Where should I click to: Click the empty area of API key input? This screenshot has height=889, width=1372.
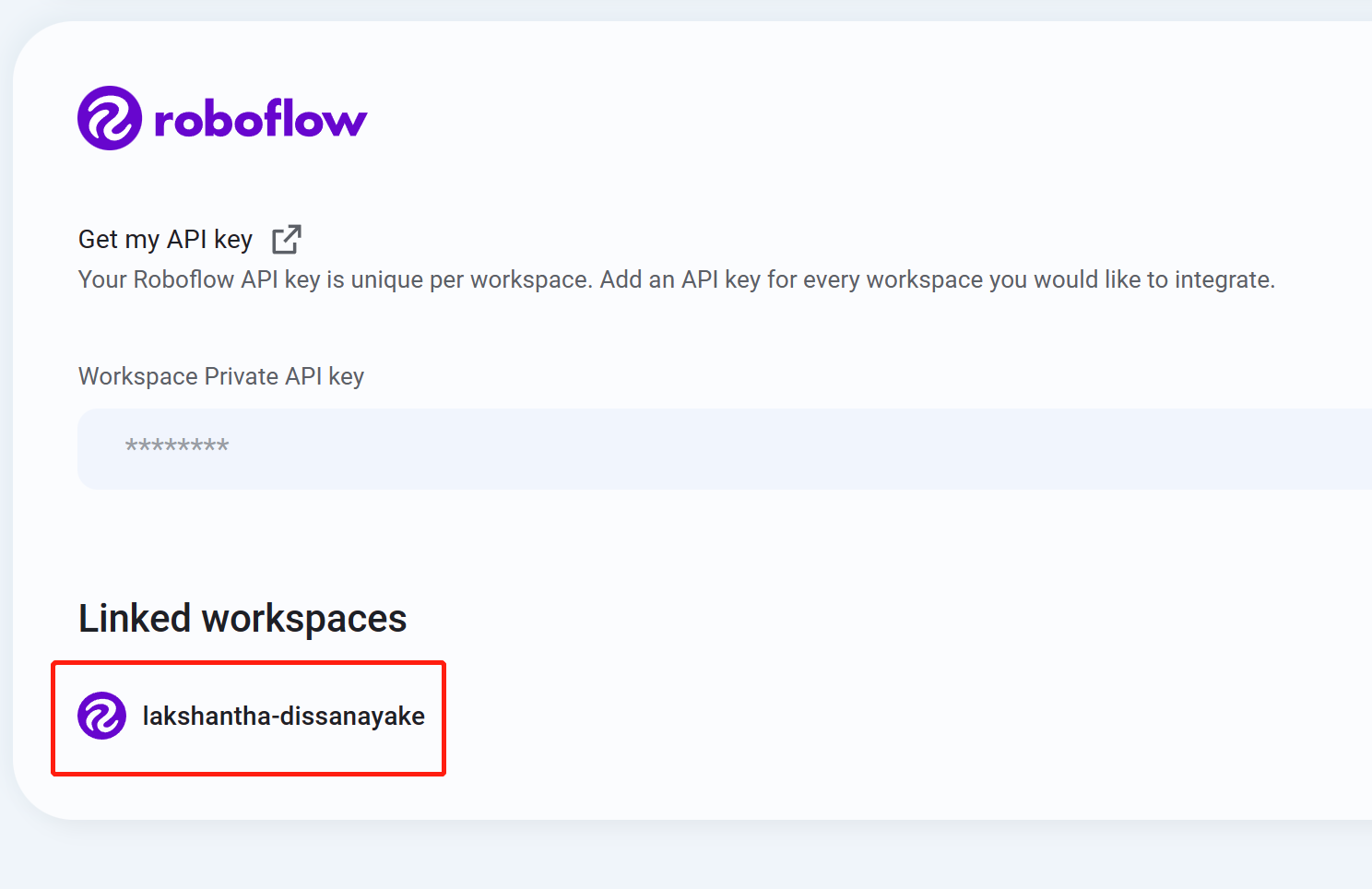830,449
